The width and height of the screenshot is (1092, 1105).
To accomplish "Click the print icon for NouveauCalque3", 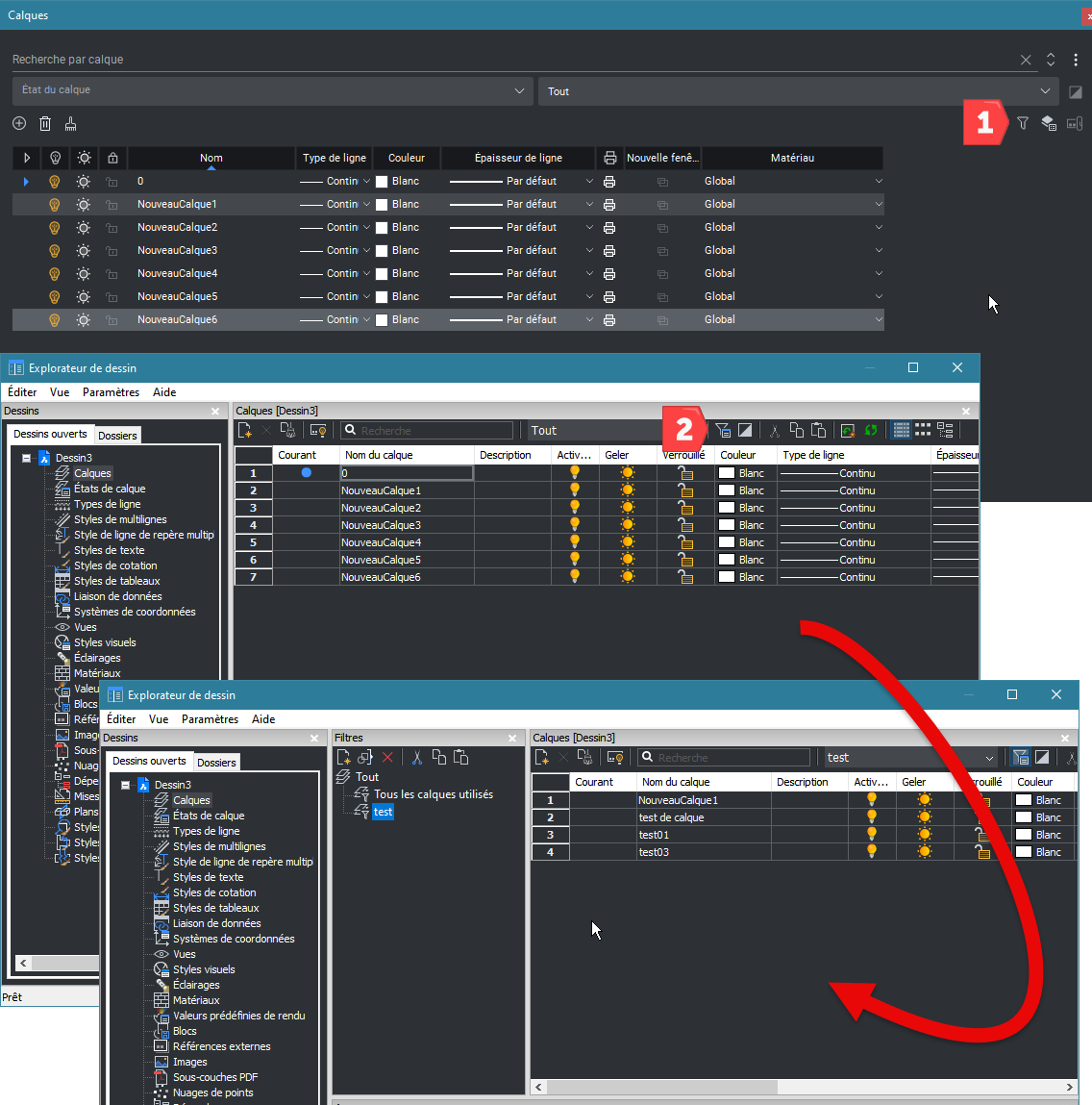I will [608, 251].
